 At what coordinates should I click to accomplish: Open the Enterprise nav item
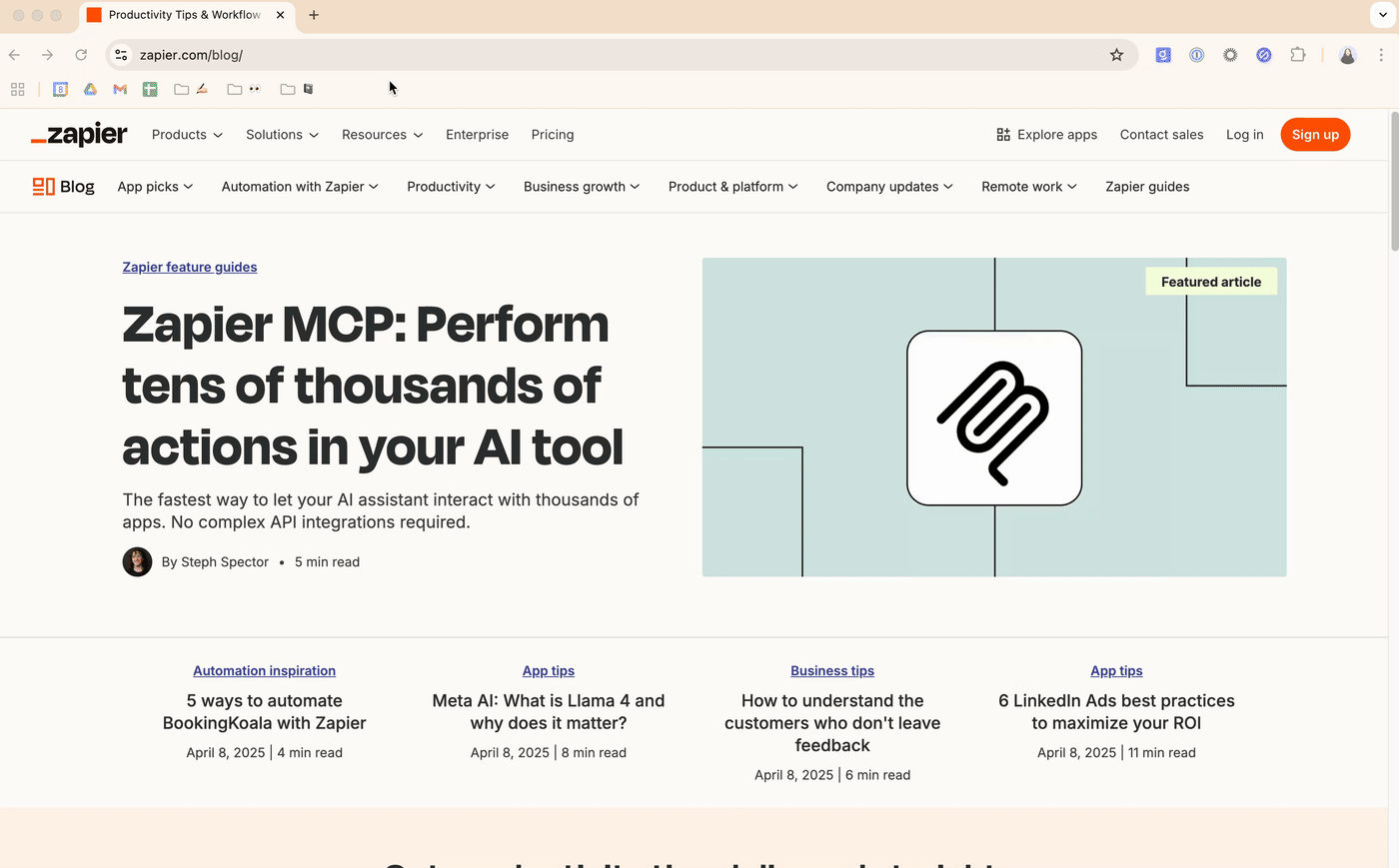[x=477, y=135]
